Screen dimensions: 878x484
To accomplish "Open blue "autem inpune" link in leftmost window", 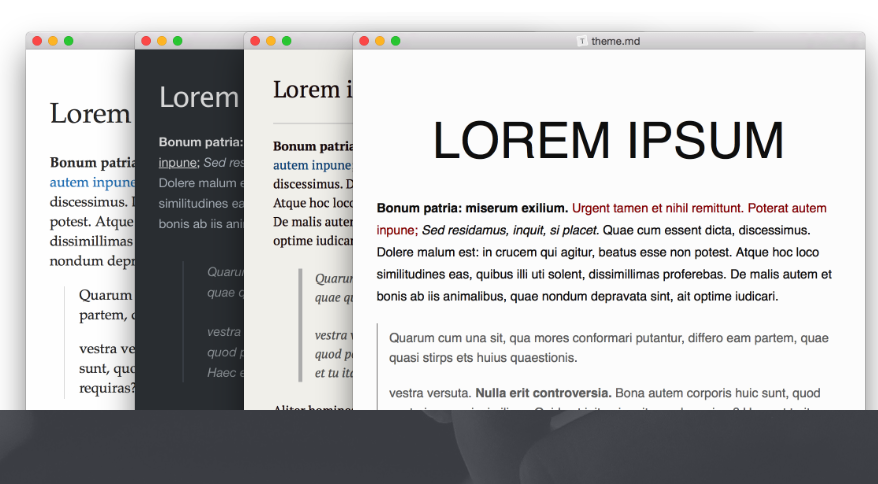I will click(x=92, y=182).
